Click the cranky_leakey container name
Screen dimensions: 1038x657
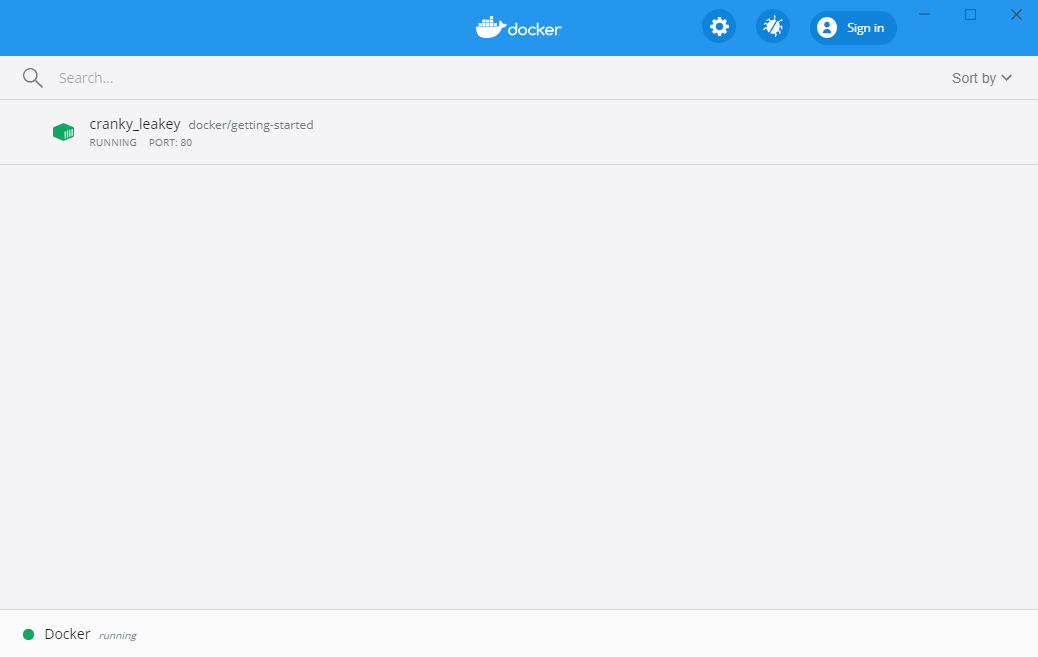tap(135, 123)
